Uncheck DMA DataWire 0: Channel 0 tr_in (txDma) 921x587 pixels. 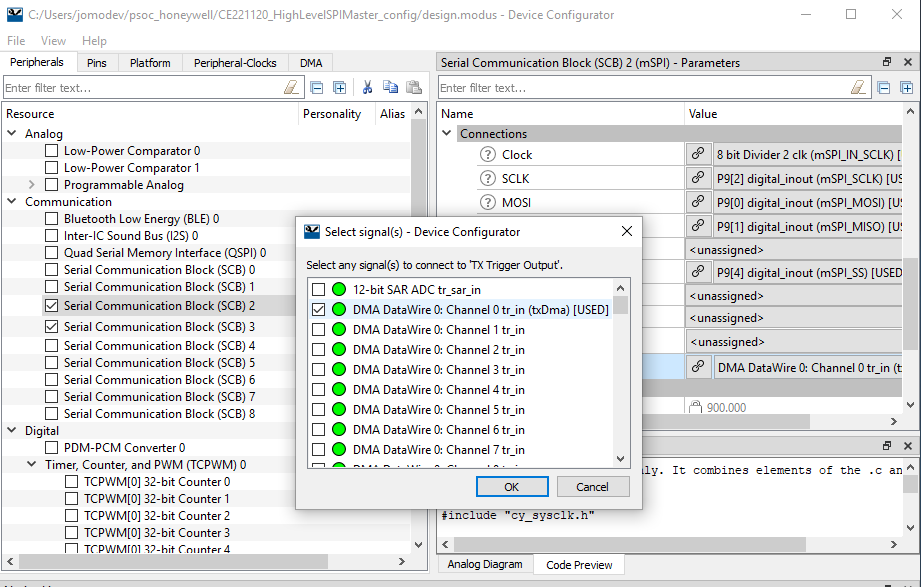(x=318, y=309)
